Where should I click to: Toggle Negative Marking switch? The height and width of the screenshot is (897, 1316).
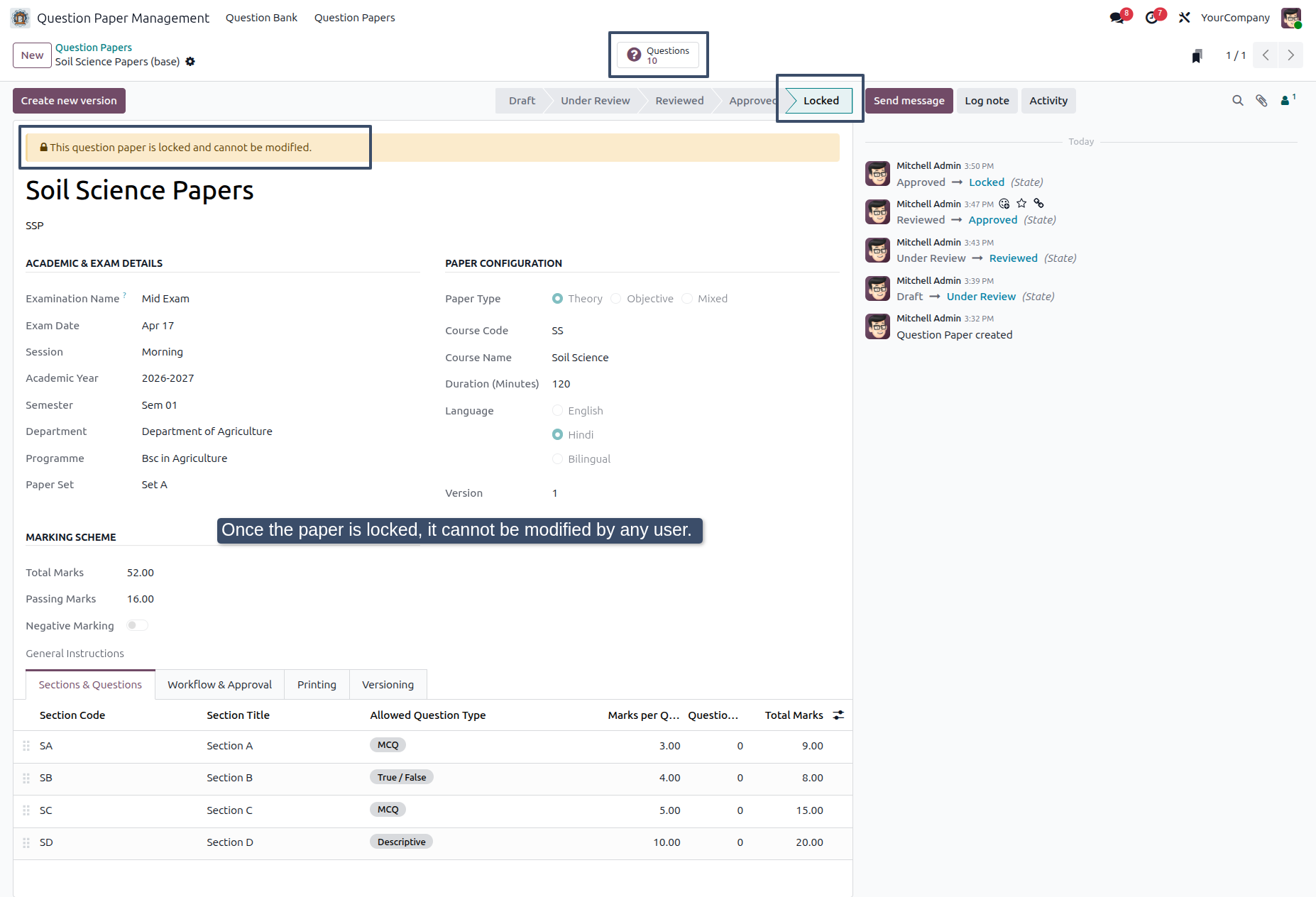137,625
